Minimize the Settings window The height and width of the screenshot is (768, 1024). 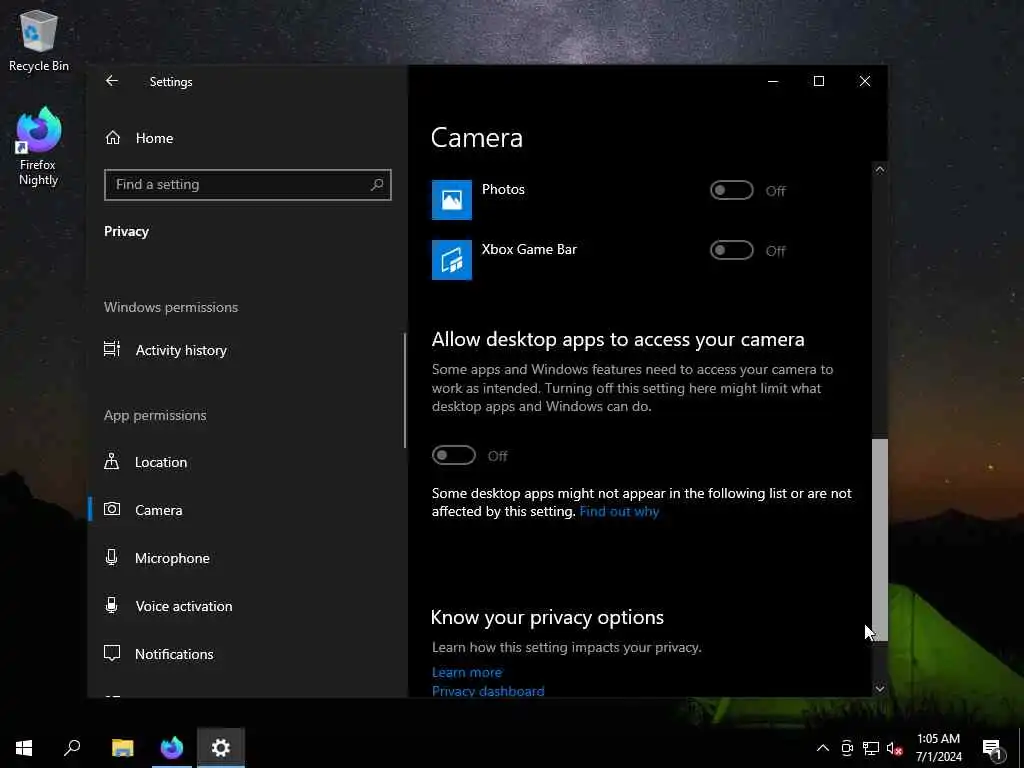[773, 81]
